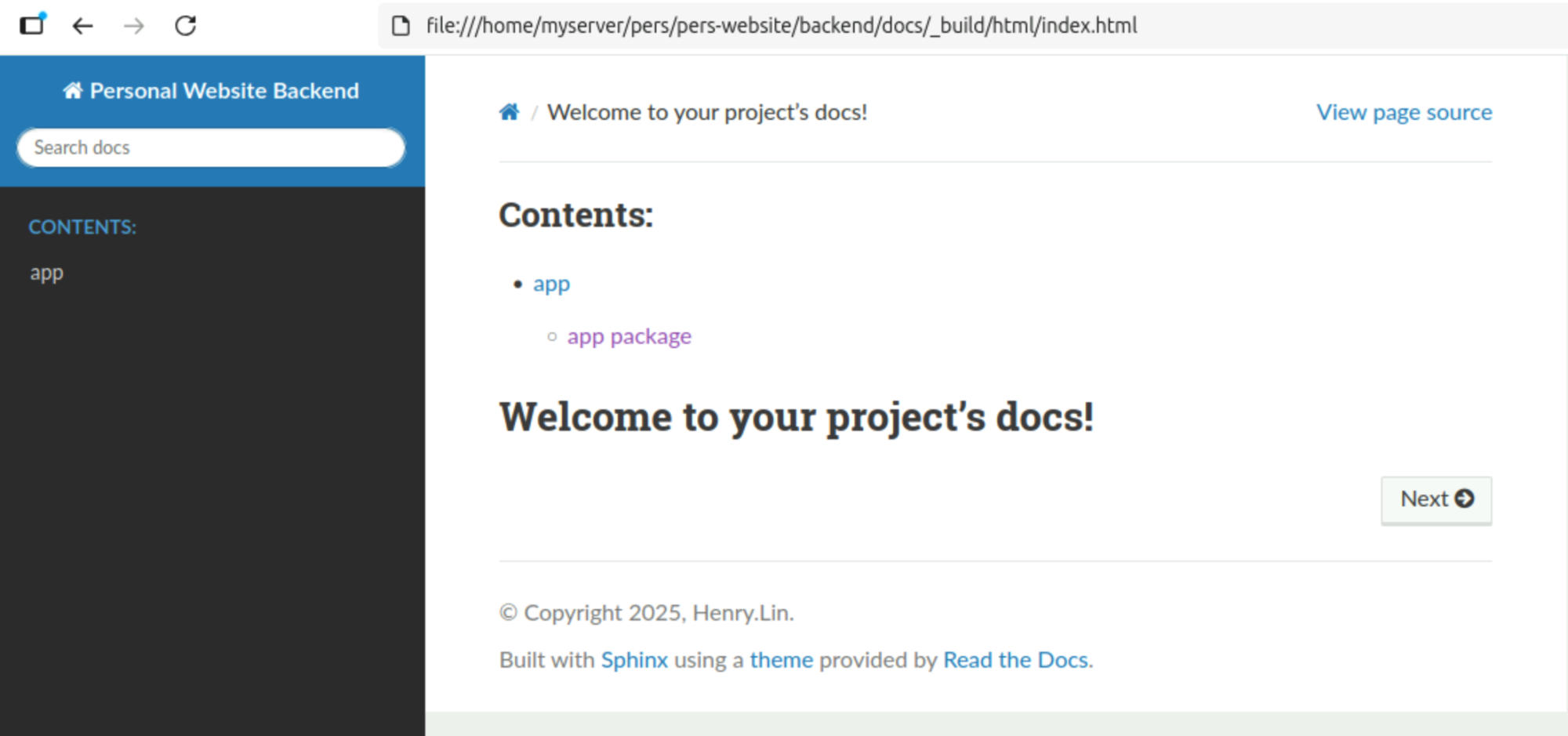Image resolution: width=1568 pixels, height=736 pixels.
Task: Click the CONTENTS caption in the sidebar
Action: [x=82, y=227]
